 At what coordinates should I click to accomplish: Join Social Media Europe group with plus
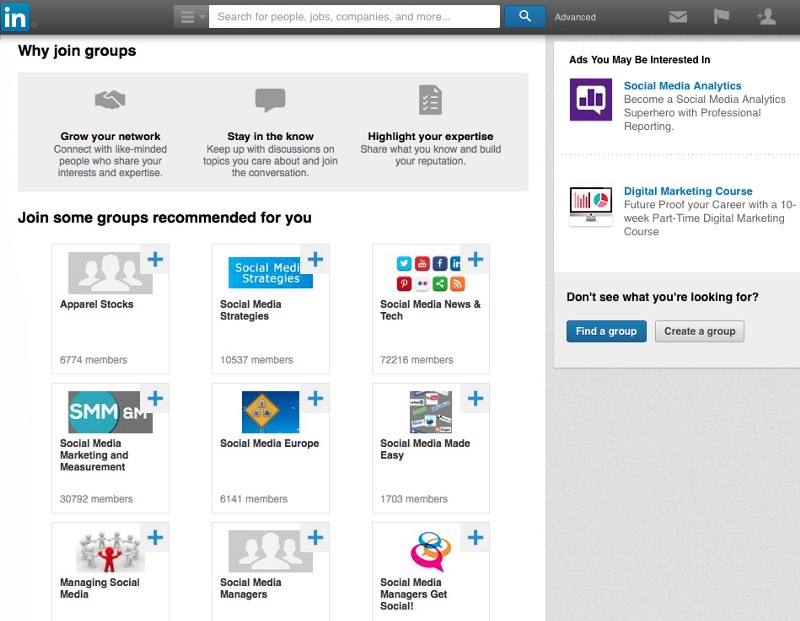pos(315,399)
